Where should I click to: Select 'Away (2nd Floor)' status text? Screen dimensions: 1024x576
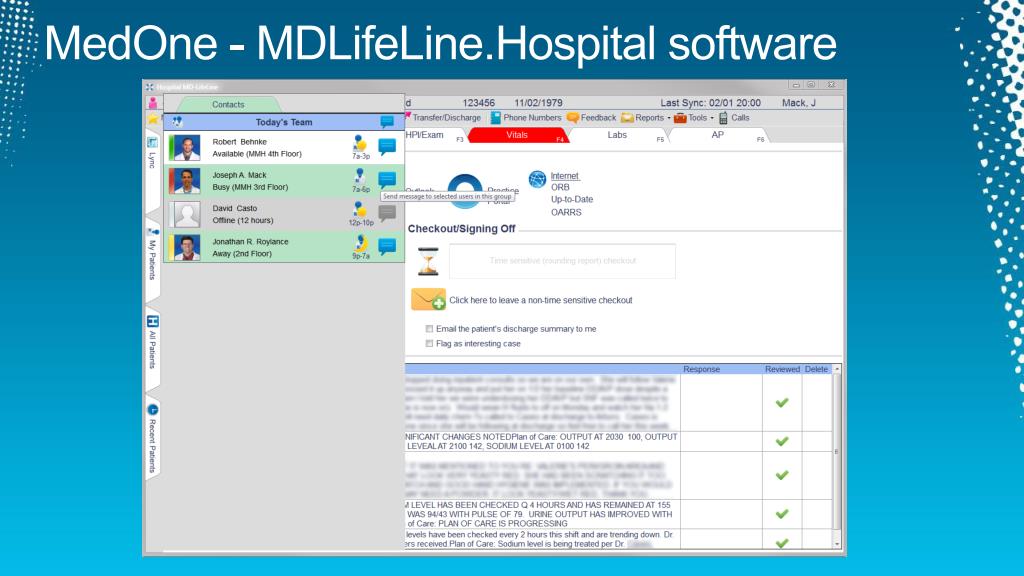click(x=242, y=254)
